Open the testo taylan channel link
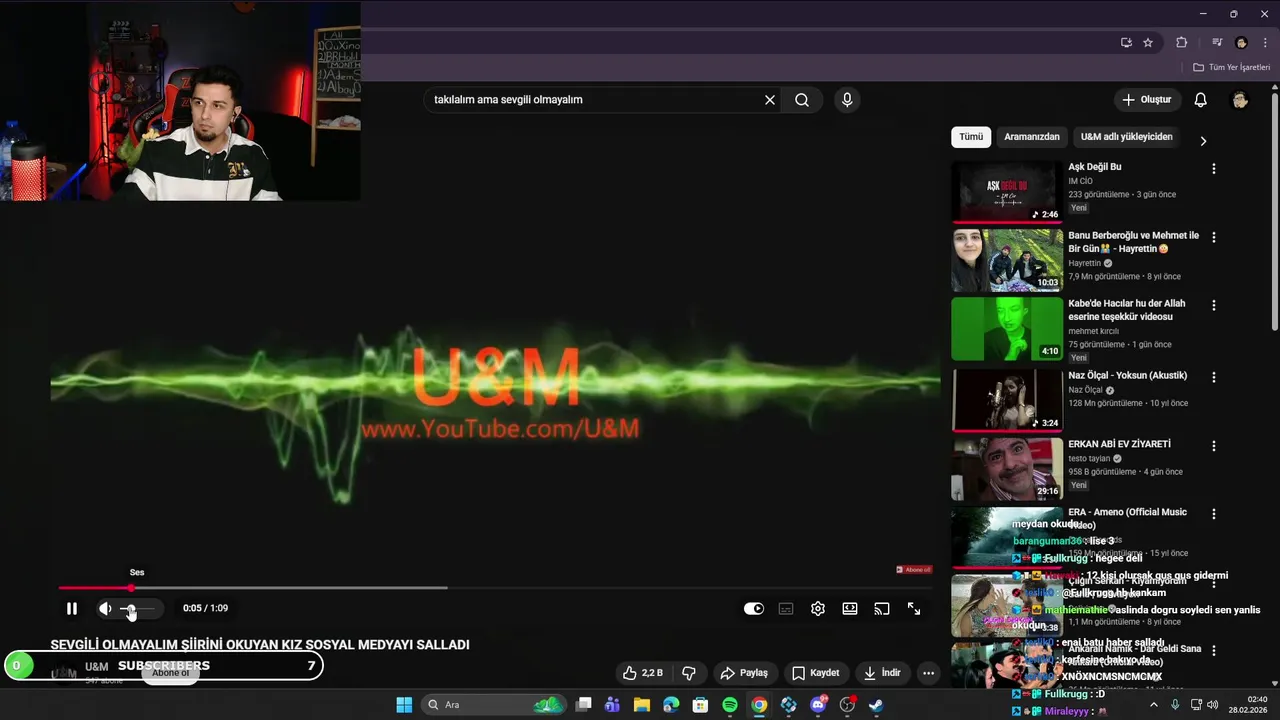 pyautogui.click(x=1089, y=459)
